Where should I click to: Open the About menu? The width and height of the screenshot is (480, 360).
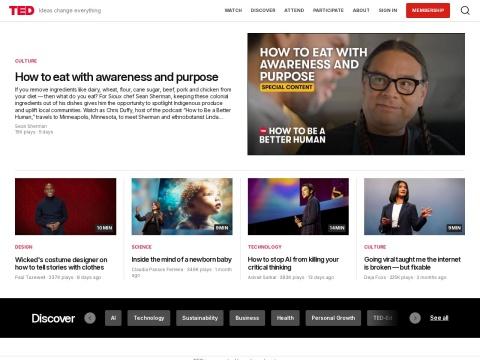(x=361, y=10)
